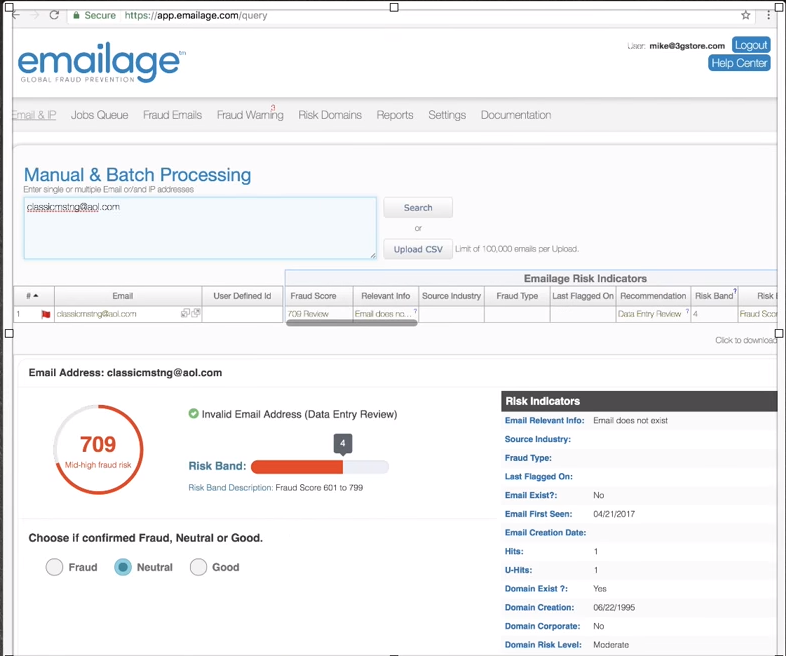Click the Upload CSV button
The width and height of the screenshot is (786, 656).
tap(418, 249)
